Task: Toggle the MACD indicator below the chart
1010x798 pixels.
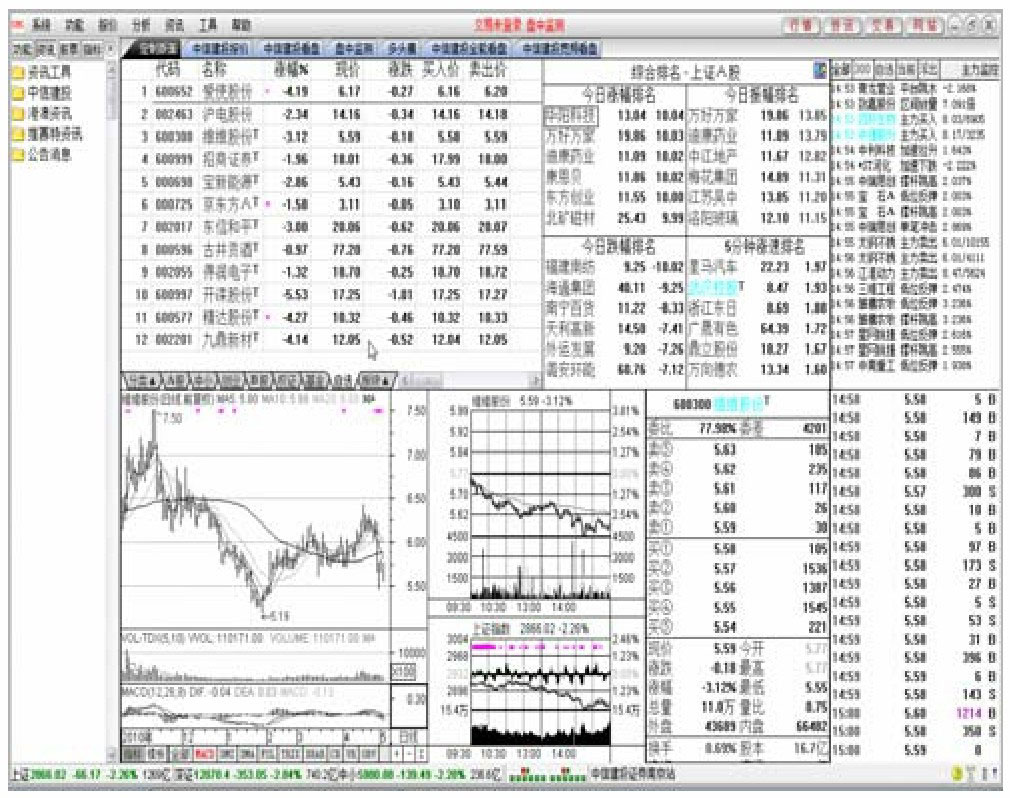Action: click(x=203, y=753)
